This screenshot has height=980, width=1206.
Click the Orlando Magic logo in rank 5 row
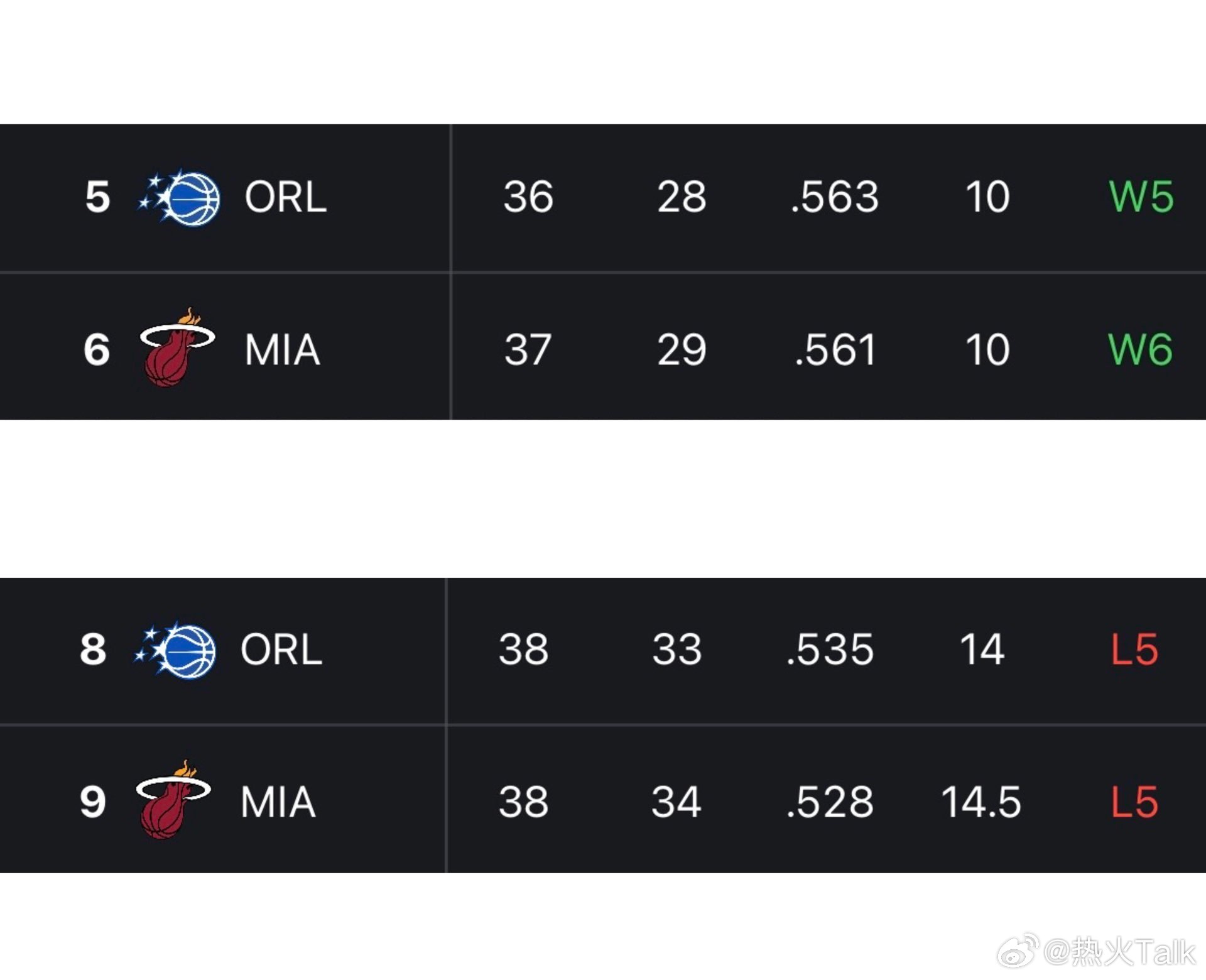180,197
